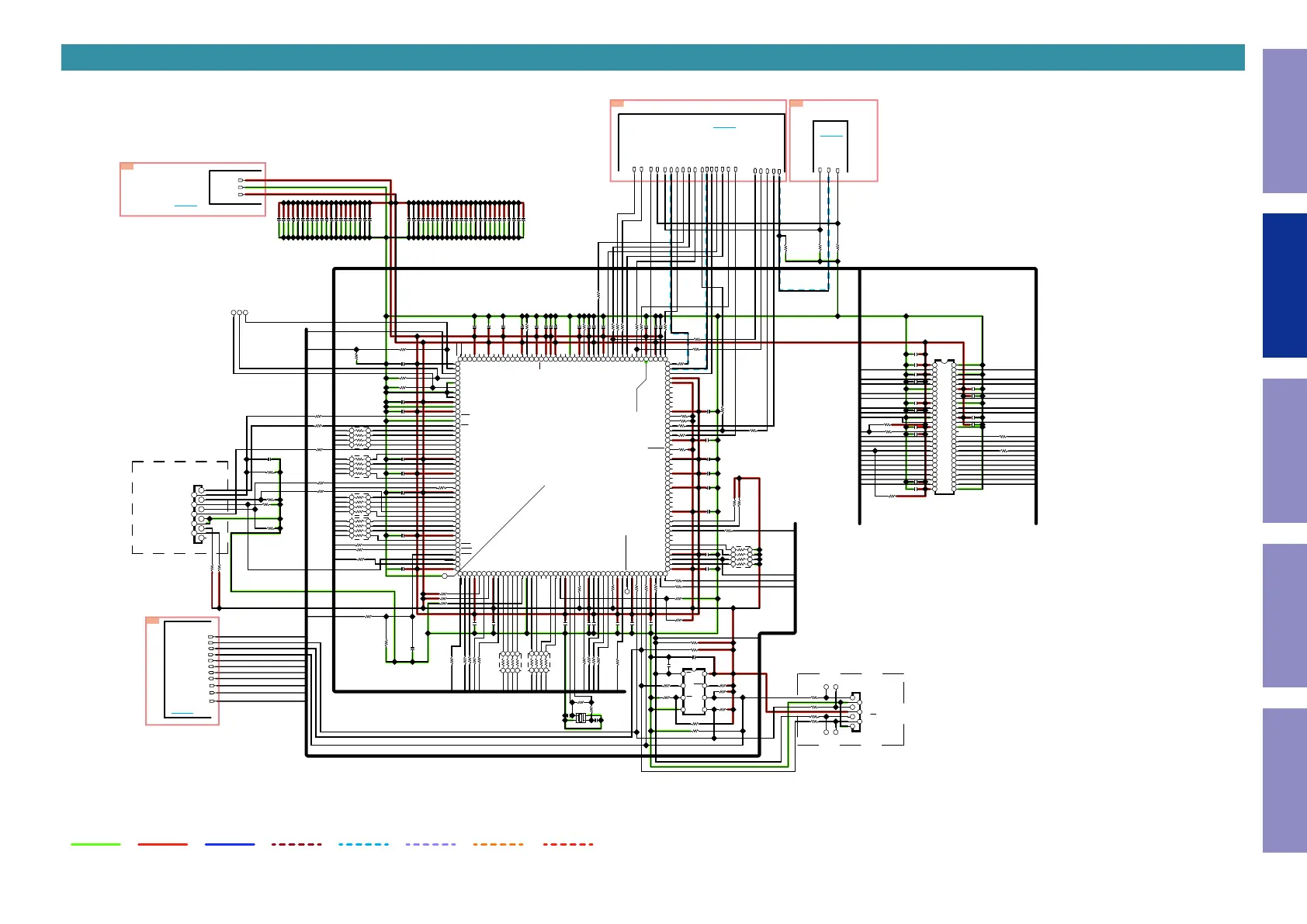Follow the teal link in the upper-left connector box
Viewport: 1307px width, 924px height.
185,206
